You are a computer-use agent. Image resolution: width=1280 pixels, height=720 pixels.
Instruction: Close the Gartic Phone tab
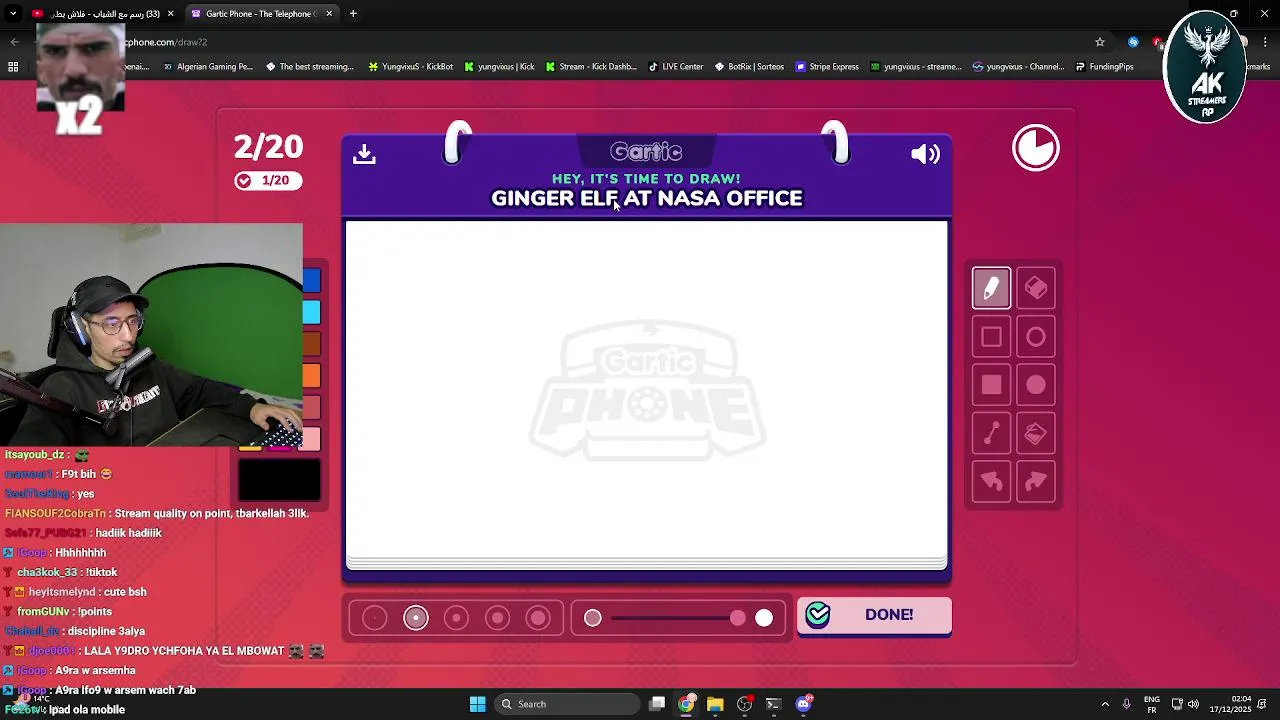click(x=329, y=14)
